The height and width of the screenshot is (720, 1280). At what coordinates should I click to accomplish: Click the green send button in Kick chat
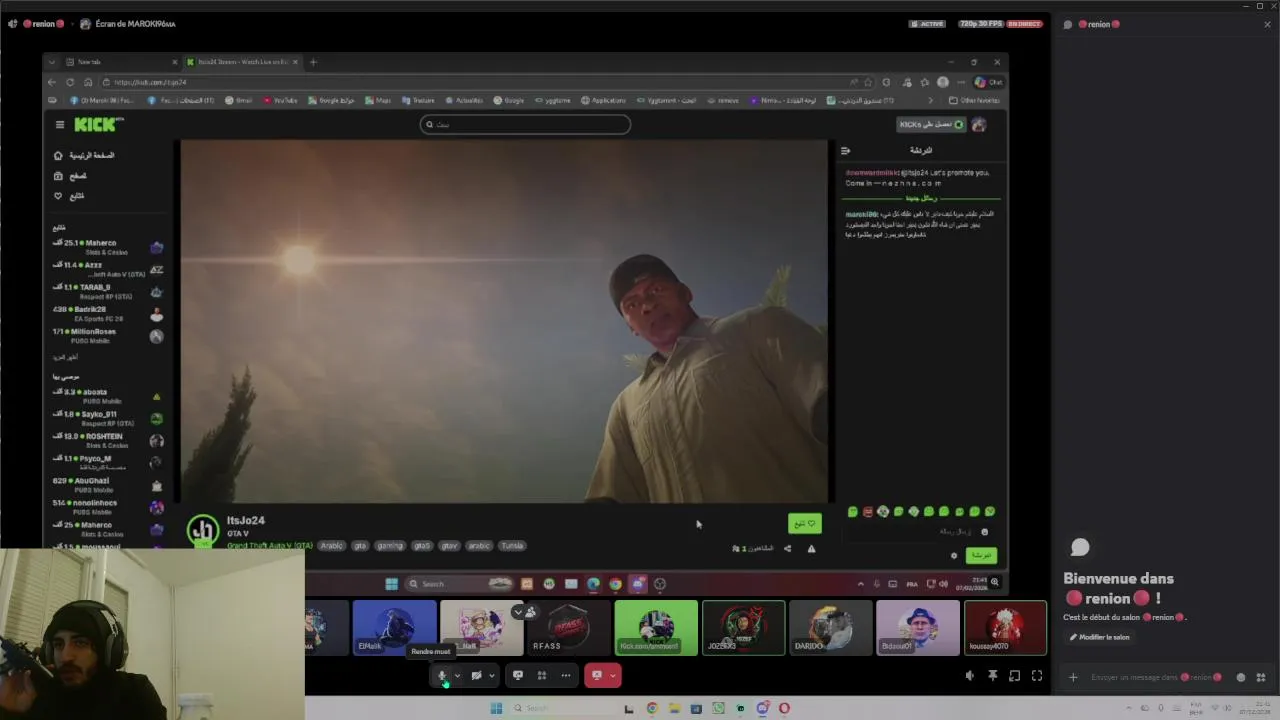tap(981, 555)
